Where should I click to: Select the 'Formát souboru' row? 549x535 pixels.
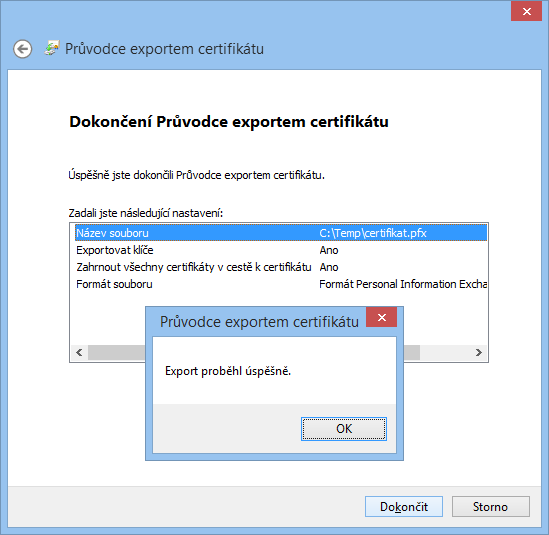pos(281,284)
